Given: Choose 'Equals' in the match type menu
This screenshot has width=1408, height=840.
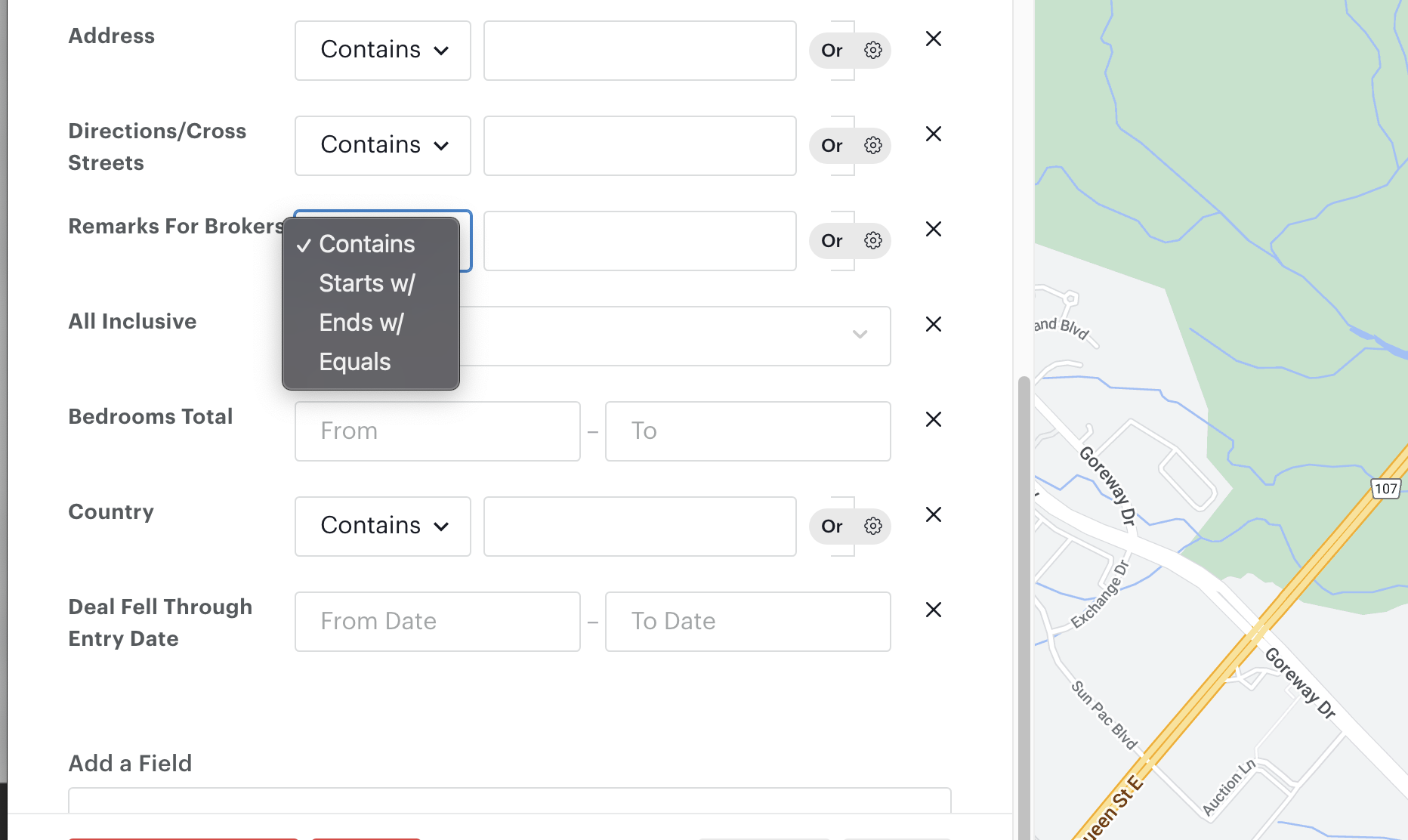Looking at the screenshot, I should [x=355, y=362].
